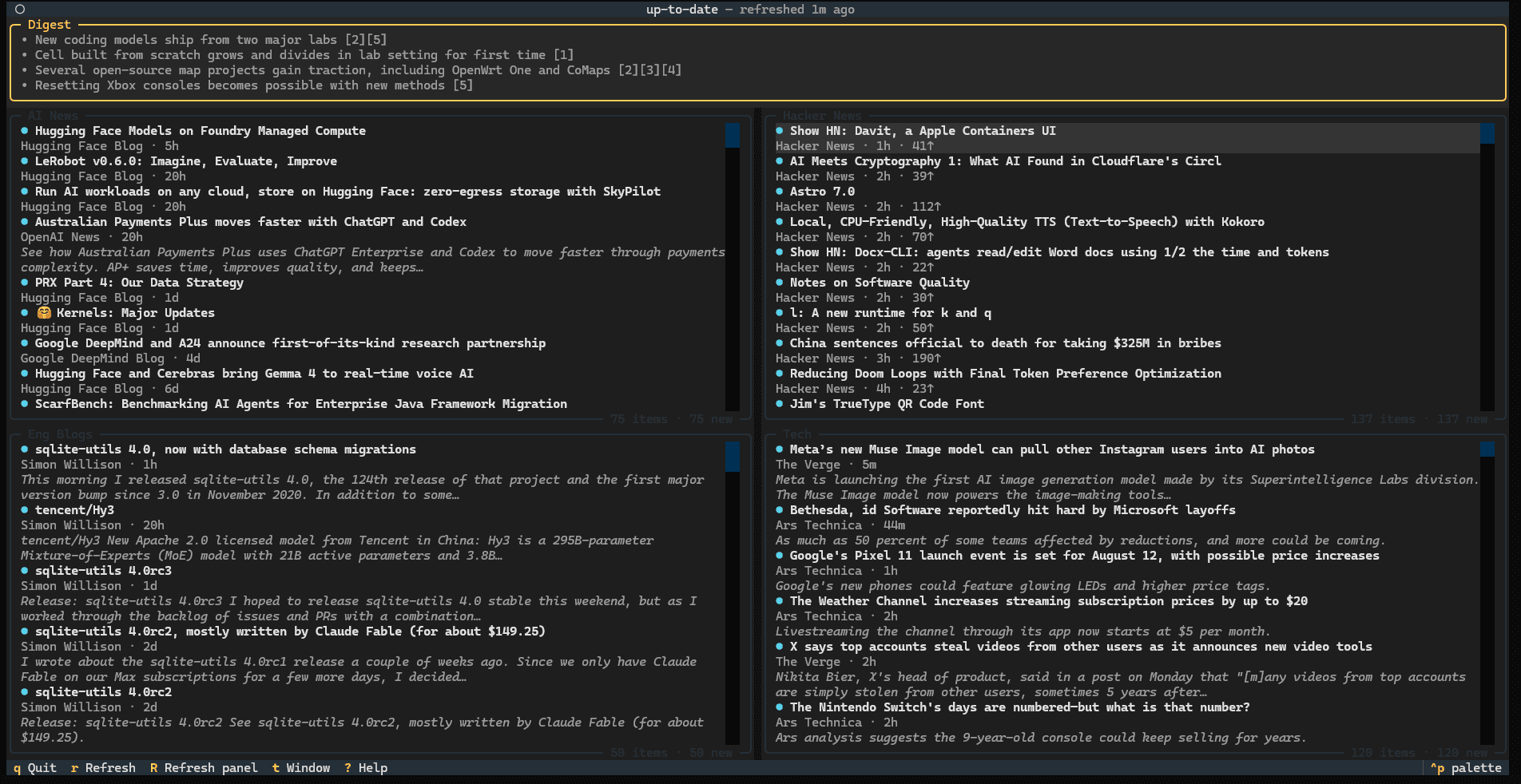Click the 'AI News' panel title
1521x784 pixels.
(x=53, y=116)
